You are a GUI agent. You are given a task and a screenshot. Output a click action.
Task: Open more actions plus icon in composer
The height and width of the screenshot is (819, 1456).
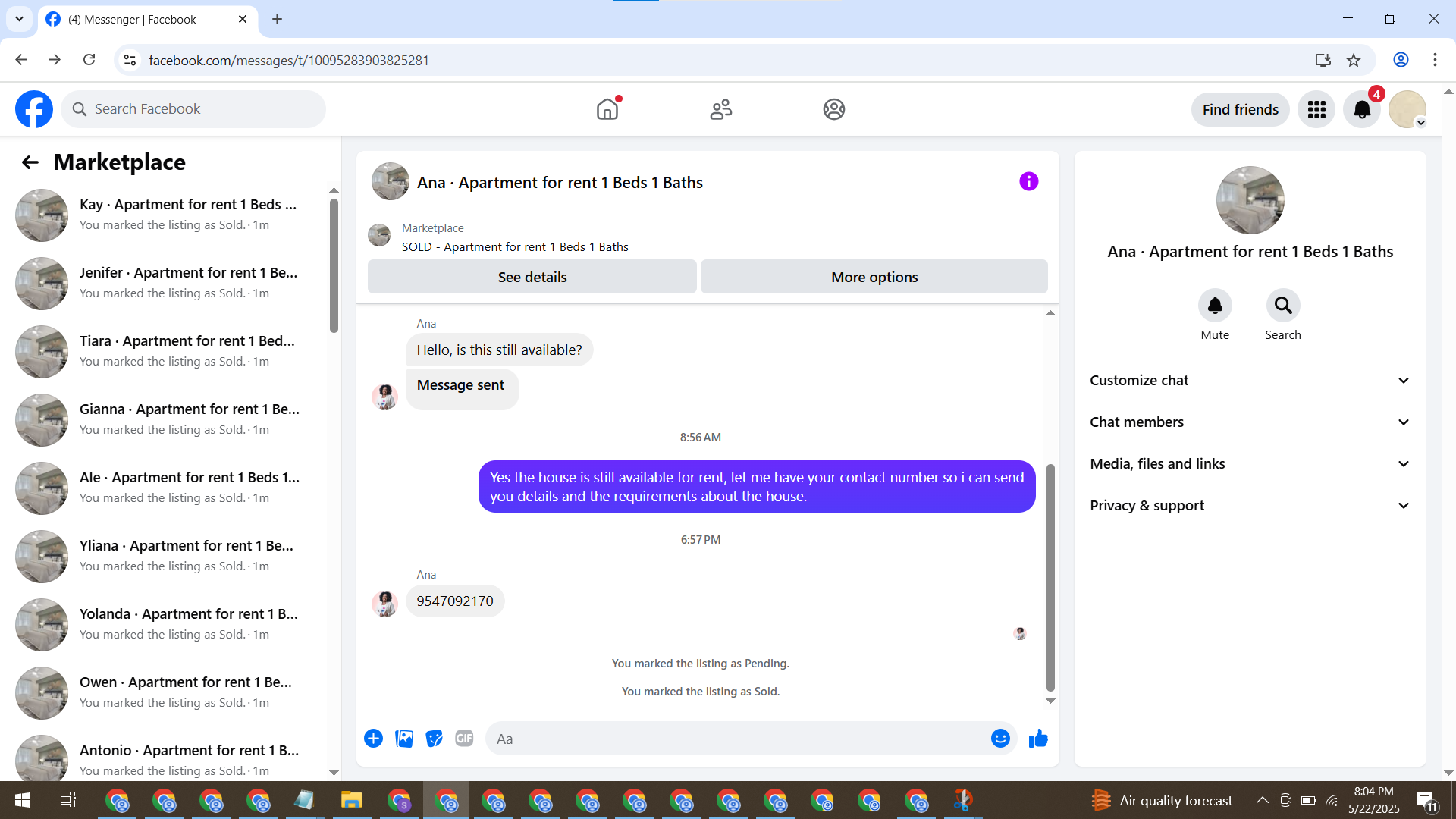click(x=373, y=739)
